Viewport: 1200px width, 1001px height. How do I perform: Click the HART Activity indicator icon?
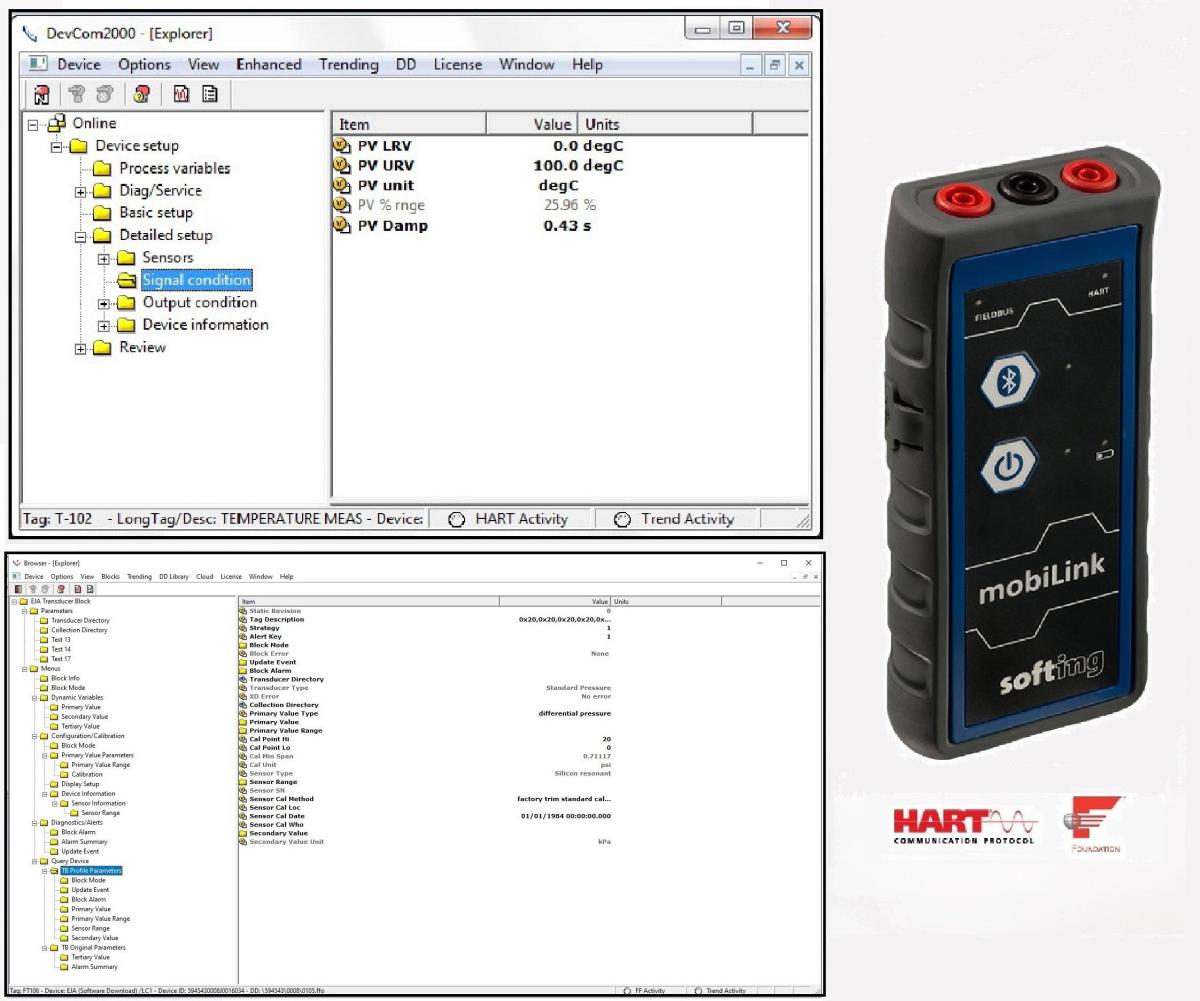(457, 519)
